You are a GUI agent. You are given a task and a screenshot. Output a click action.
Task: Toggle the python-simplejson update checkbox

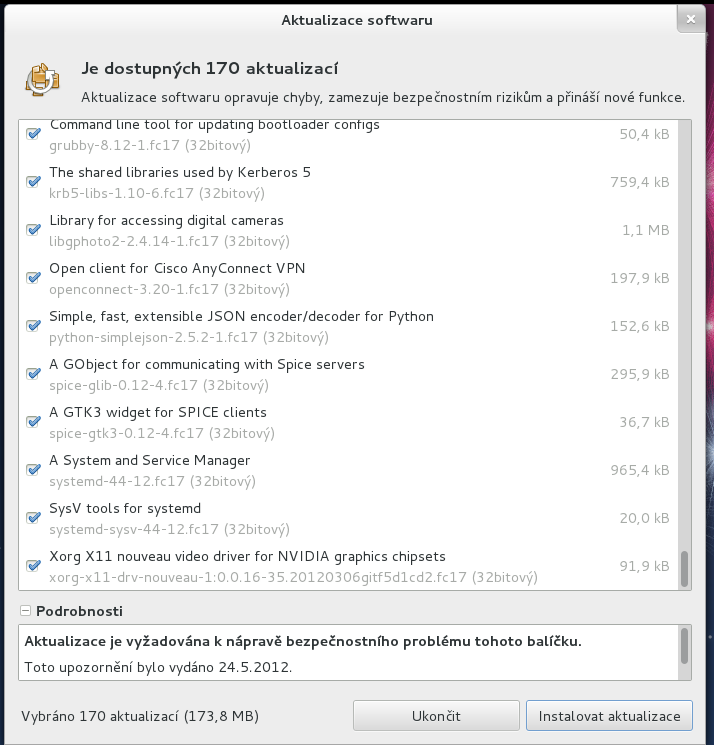click(x=33, y=326)
